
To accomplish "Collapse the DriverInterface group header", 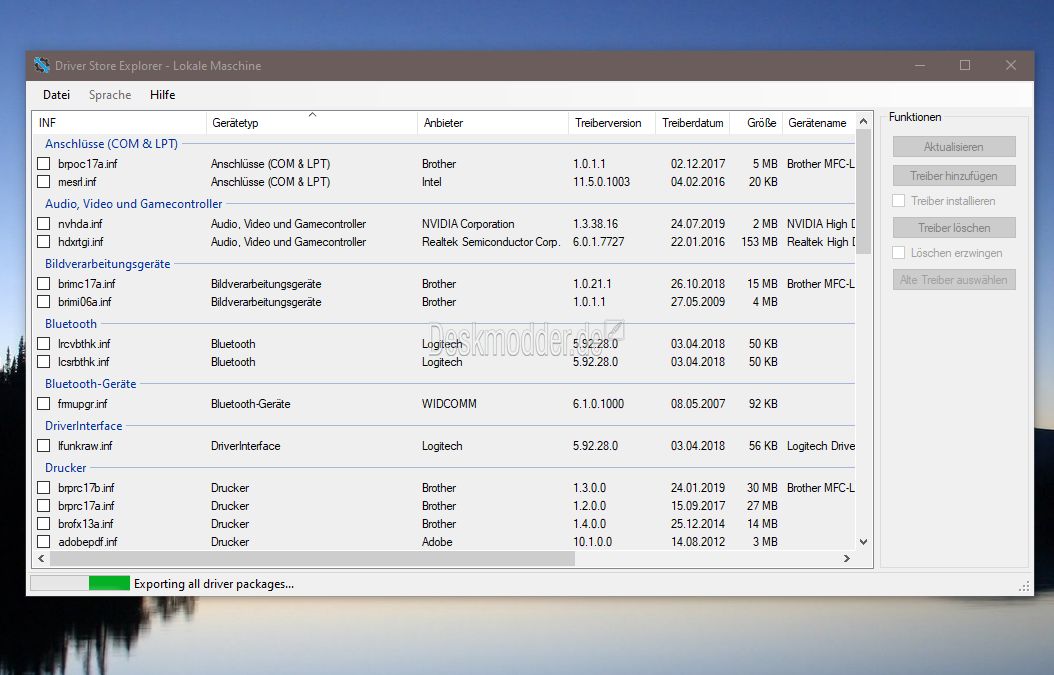I will click(x=83, y=426).
